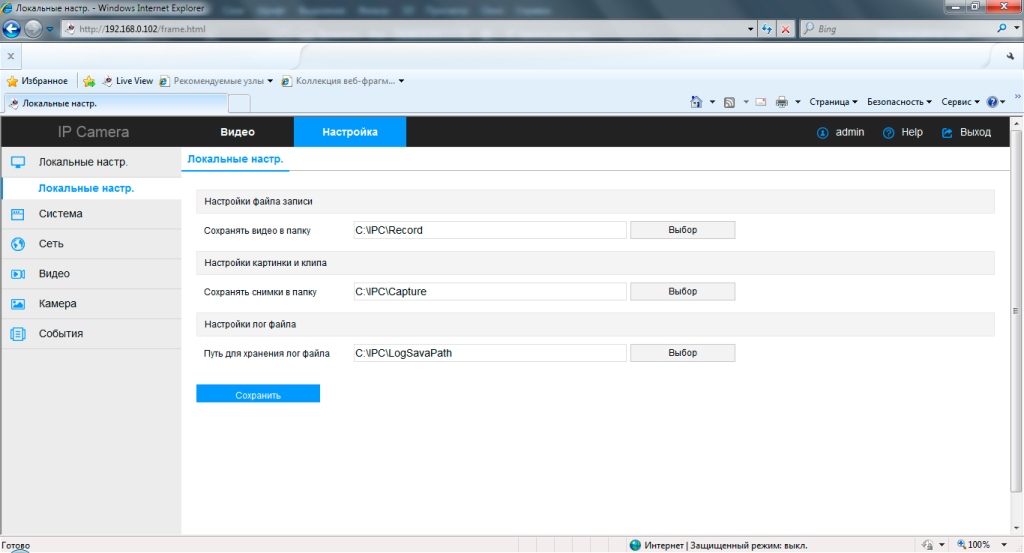Viewport: 1024px width, 553px height.
Task: Click the admin username text
Action: coord(850,132)
